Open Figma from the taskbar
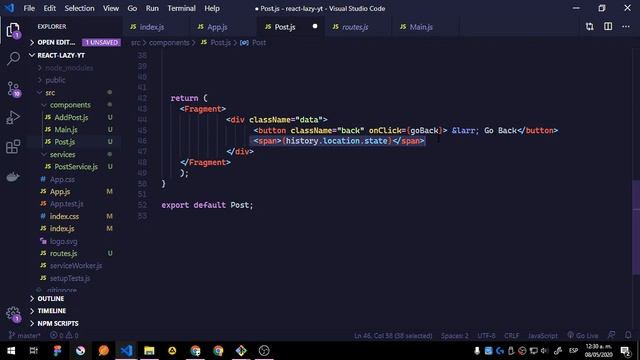 coord(57,351)
